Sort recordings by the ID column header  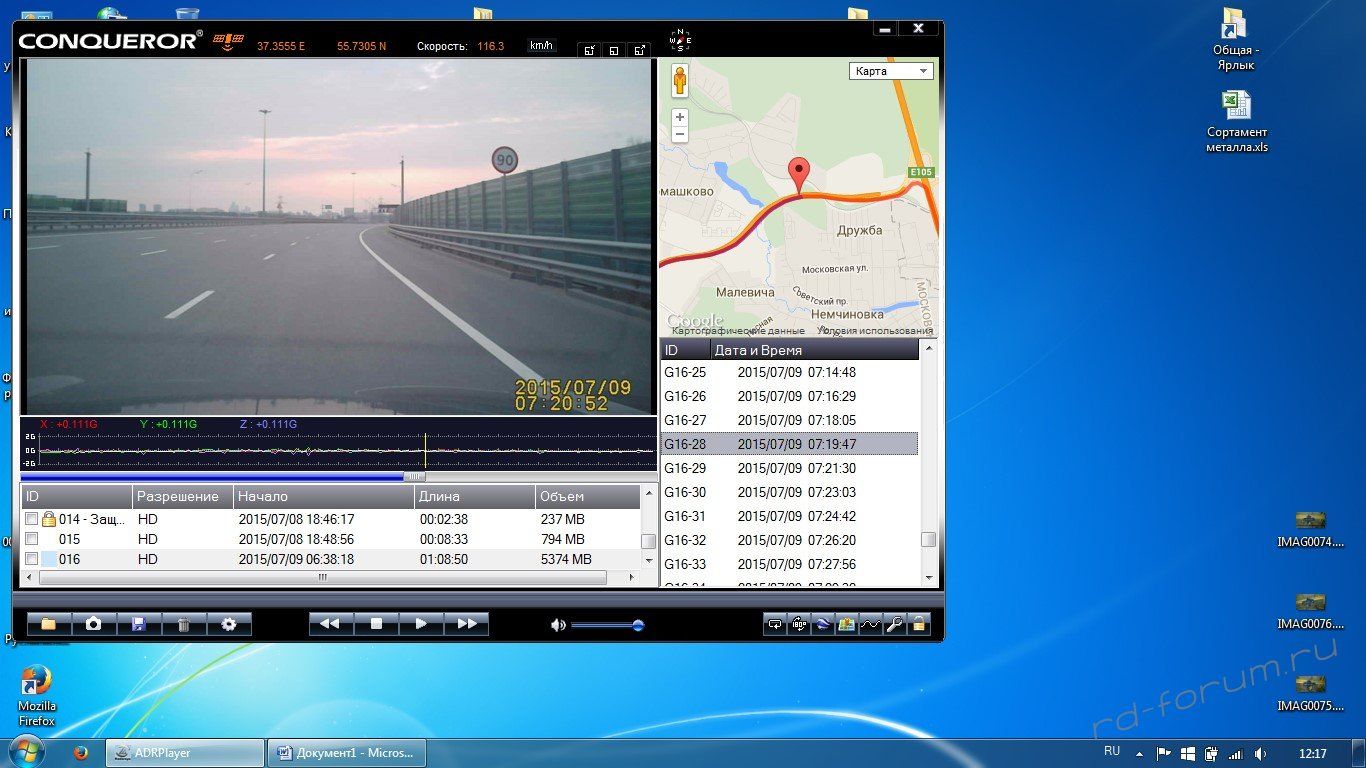pyautogui.click(x=76, y=496)
